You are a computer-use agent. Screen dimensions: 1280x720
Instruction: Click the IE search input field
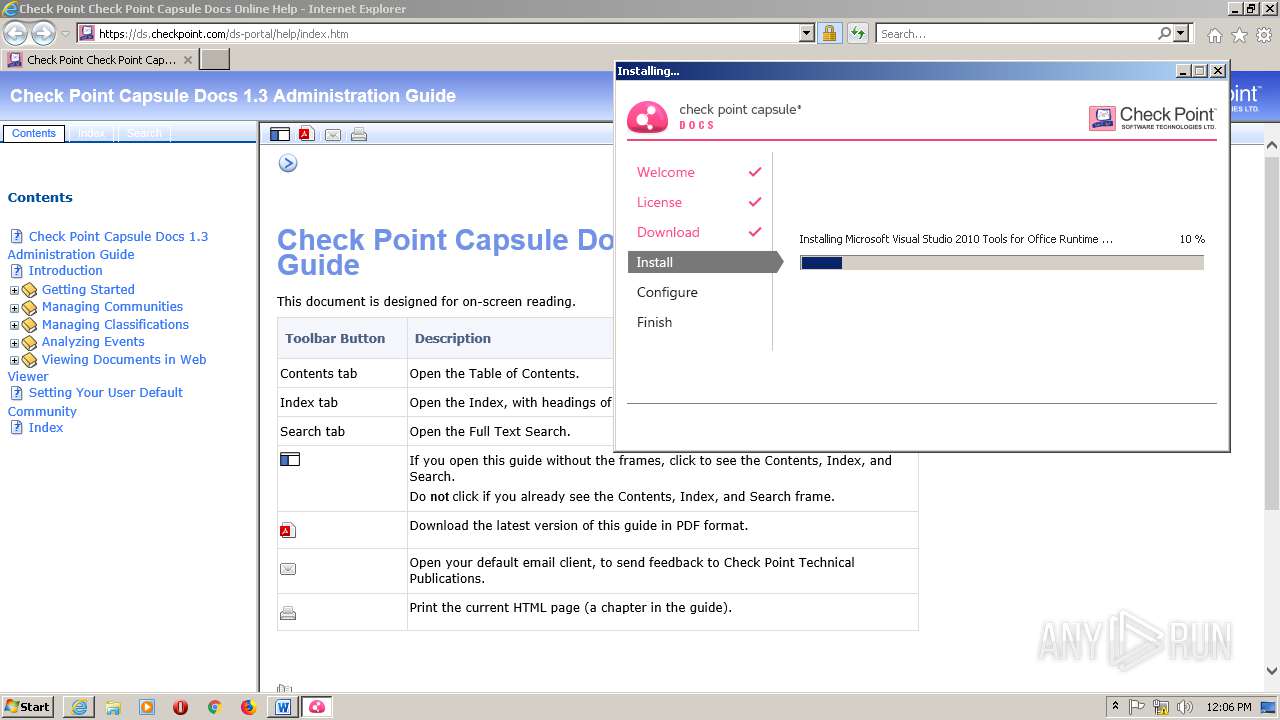[x=1016, y=33]
